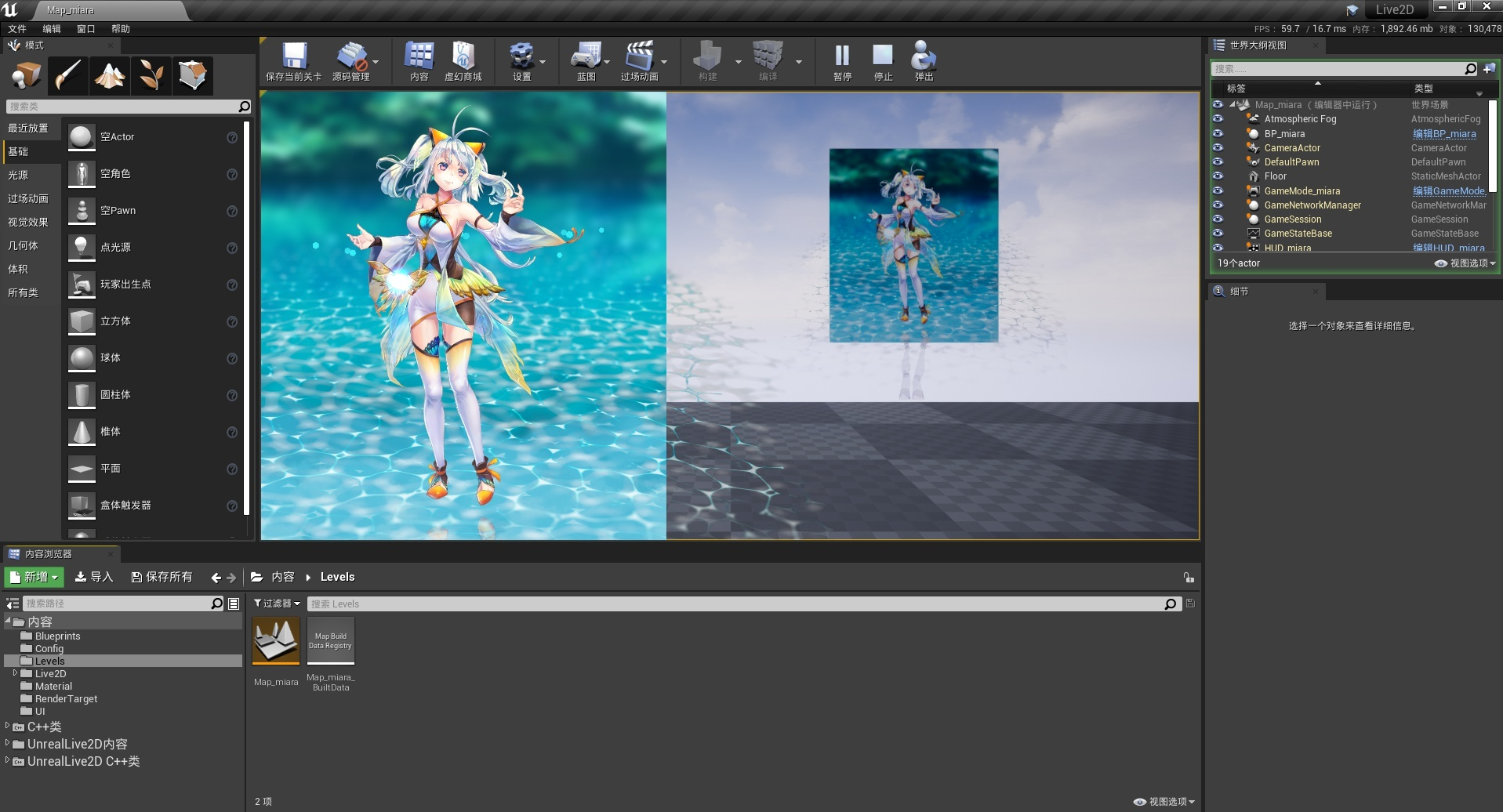Open the 蓝图 blueprints toolbar icon
The width and height of the screenshot is (1503, 812).
586,56
